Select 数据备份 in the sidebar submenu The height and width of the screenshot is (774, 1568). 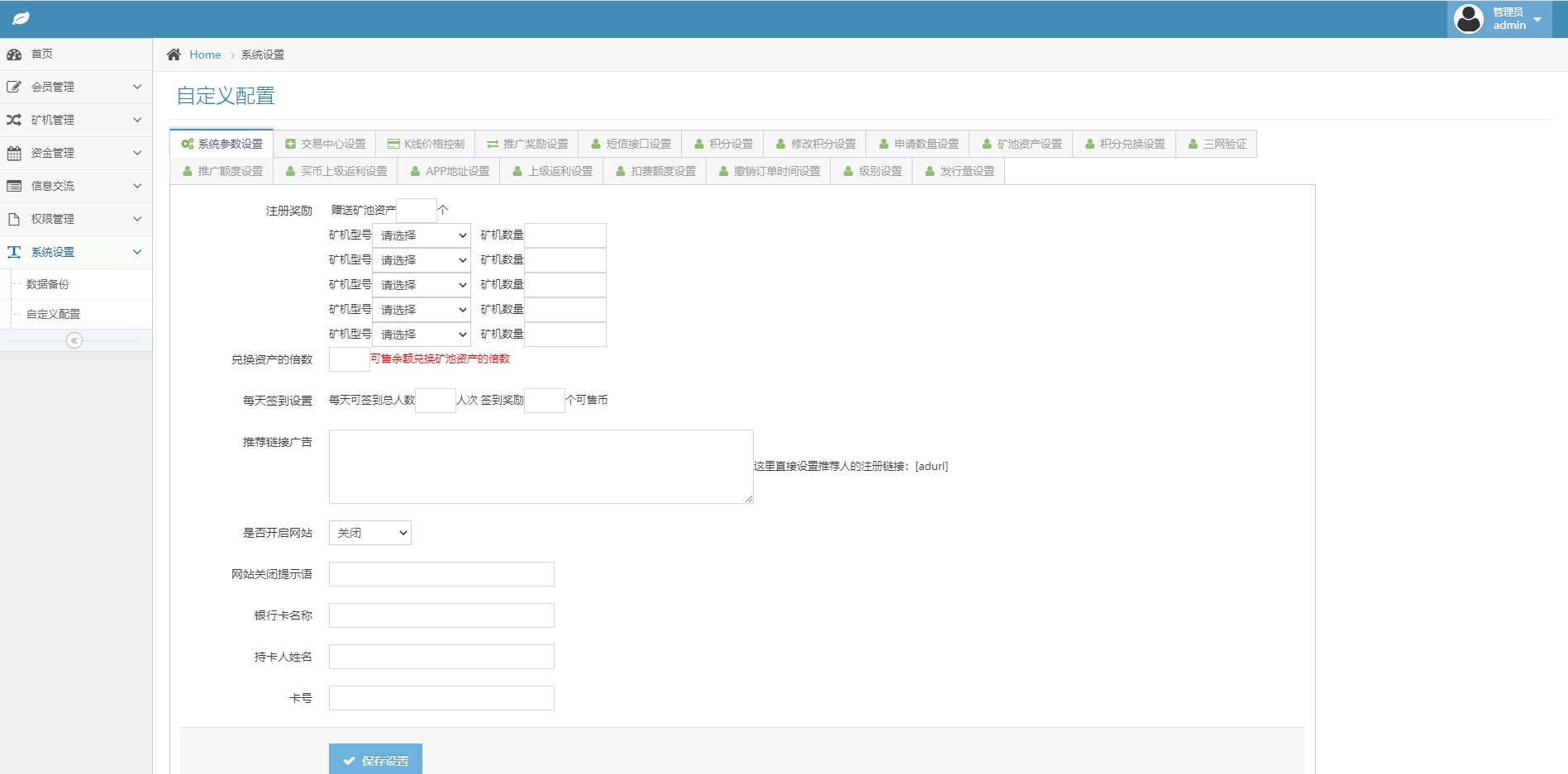tap(48, 284)
